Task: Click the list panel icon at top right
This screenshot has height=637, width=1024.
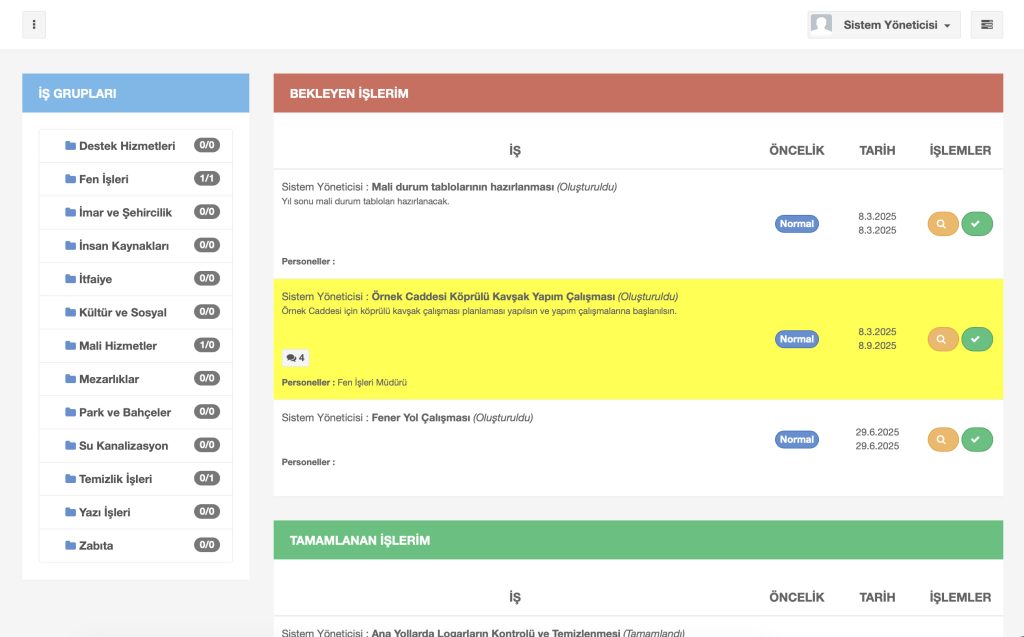Action: (x=987, y=24)
